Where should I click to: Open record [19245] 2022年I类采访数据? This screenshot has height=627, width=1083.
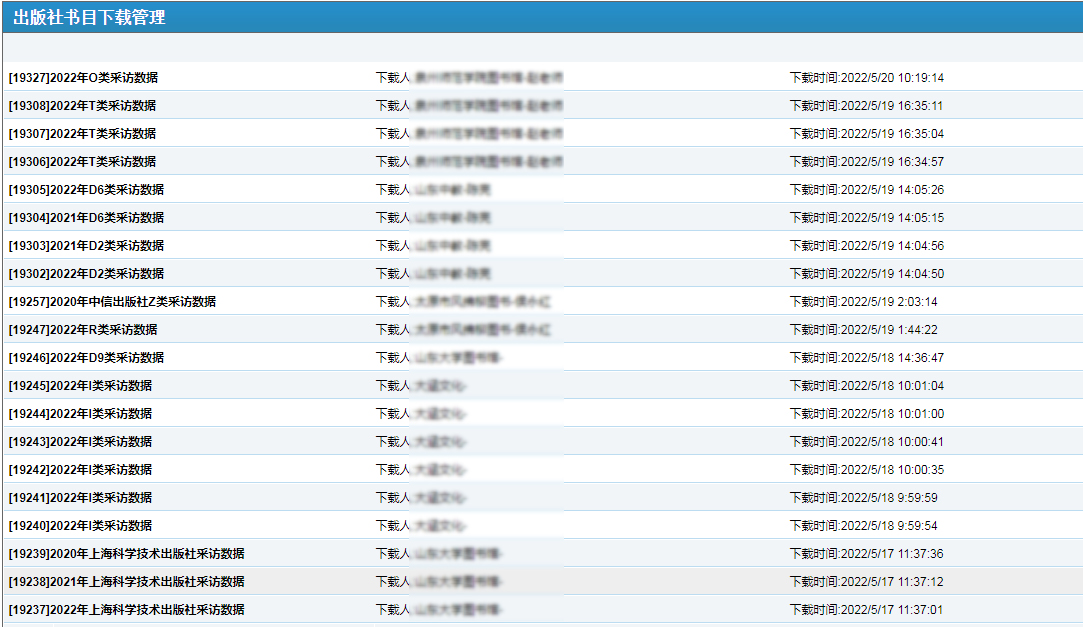pyautogui.click(x=80, y=386)
